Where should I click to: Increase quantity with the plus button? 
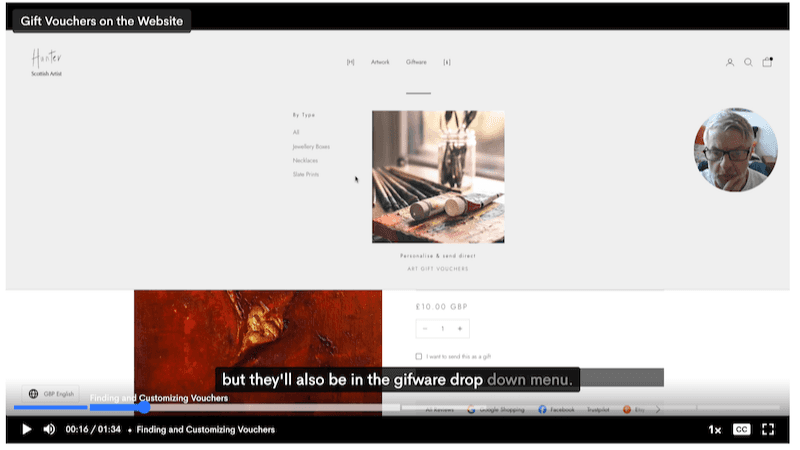[459, 329]
